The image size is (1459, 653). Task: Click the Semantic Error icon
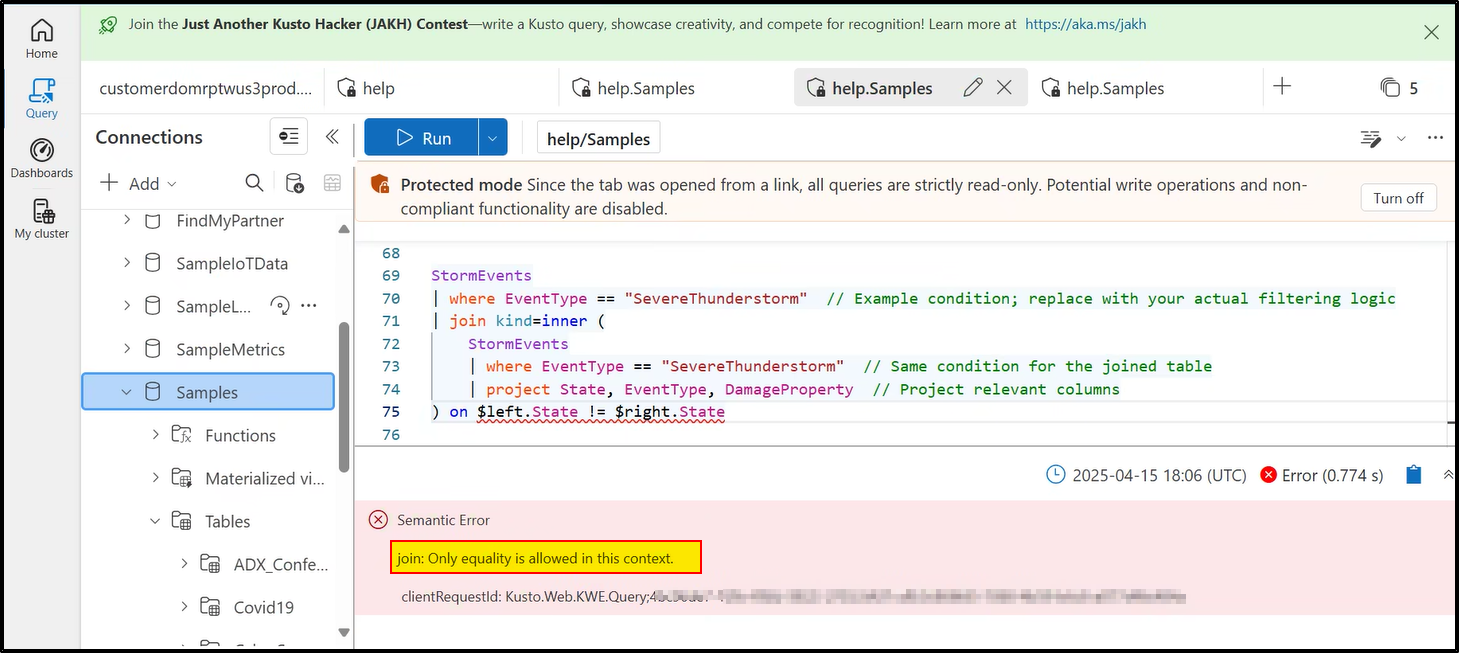(x=378, y=519)
